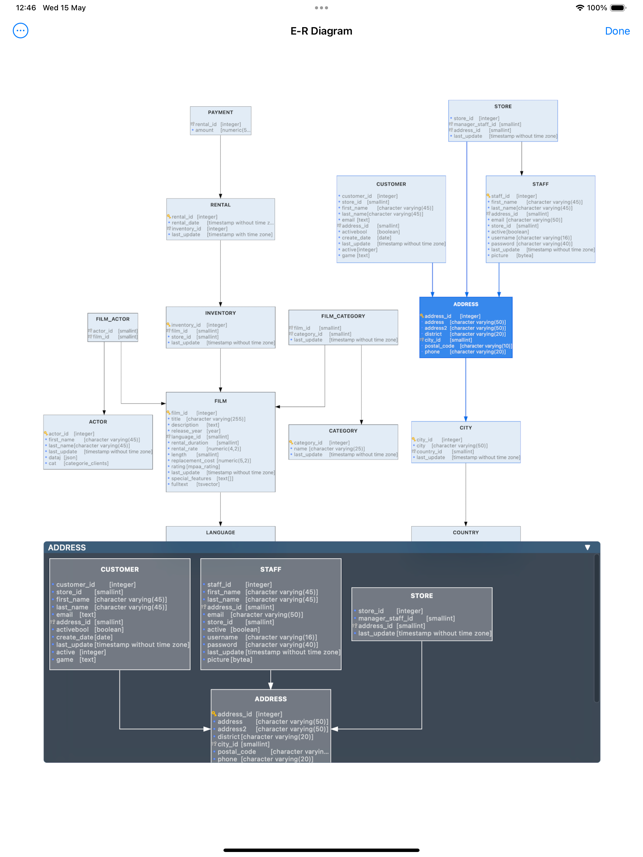The image size is (643, 857).
Task: Click the RENTAL table entity
Action: 220,219
